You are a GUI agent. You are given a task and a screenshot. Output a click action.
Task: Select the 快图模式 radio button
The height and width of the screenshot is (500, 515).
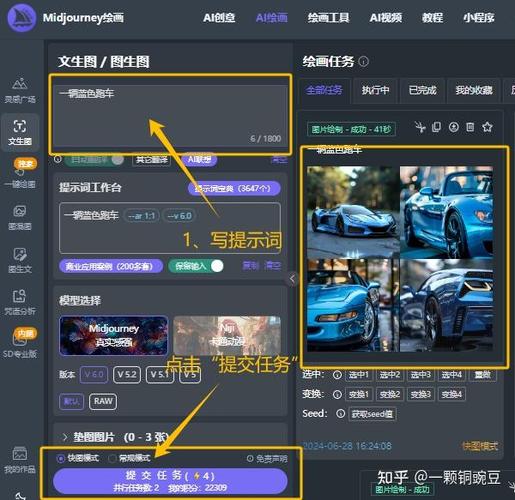(61, 459)
